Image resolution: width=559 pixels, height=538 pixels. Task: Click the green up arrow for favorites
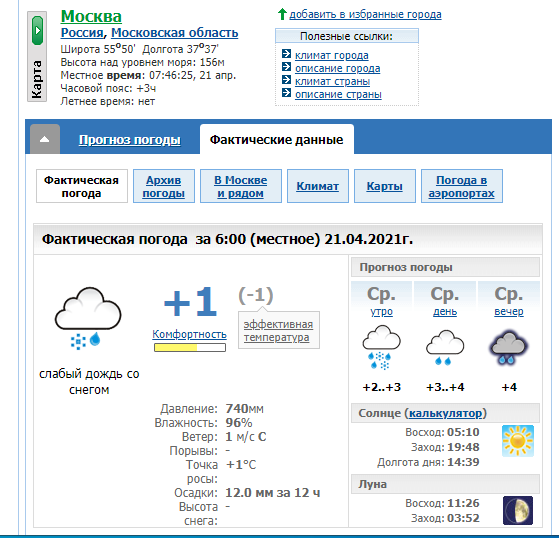[x=282, y=14]
